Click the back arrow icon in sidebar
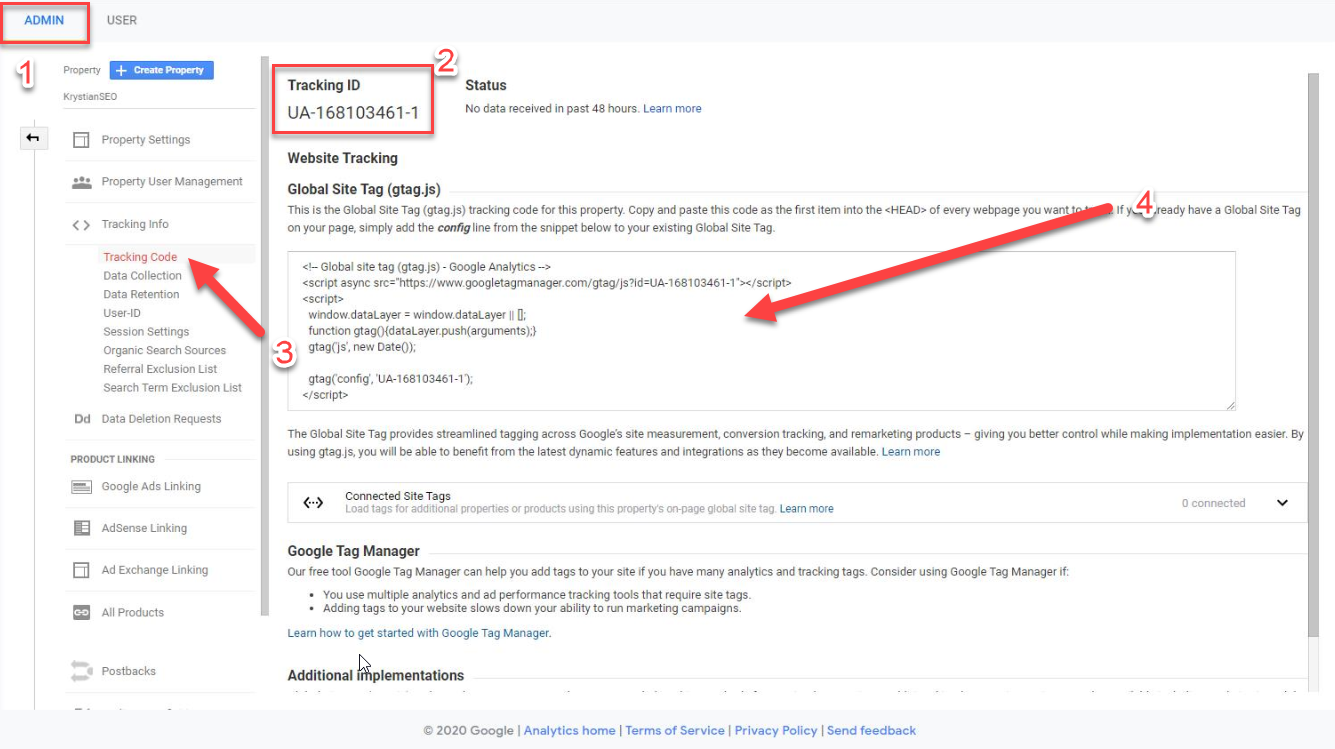1335x749 pixels. click(33, 138)
